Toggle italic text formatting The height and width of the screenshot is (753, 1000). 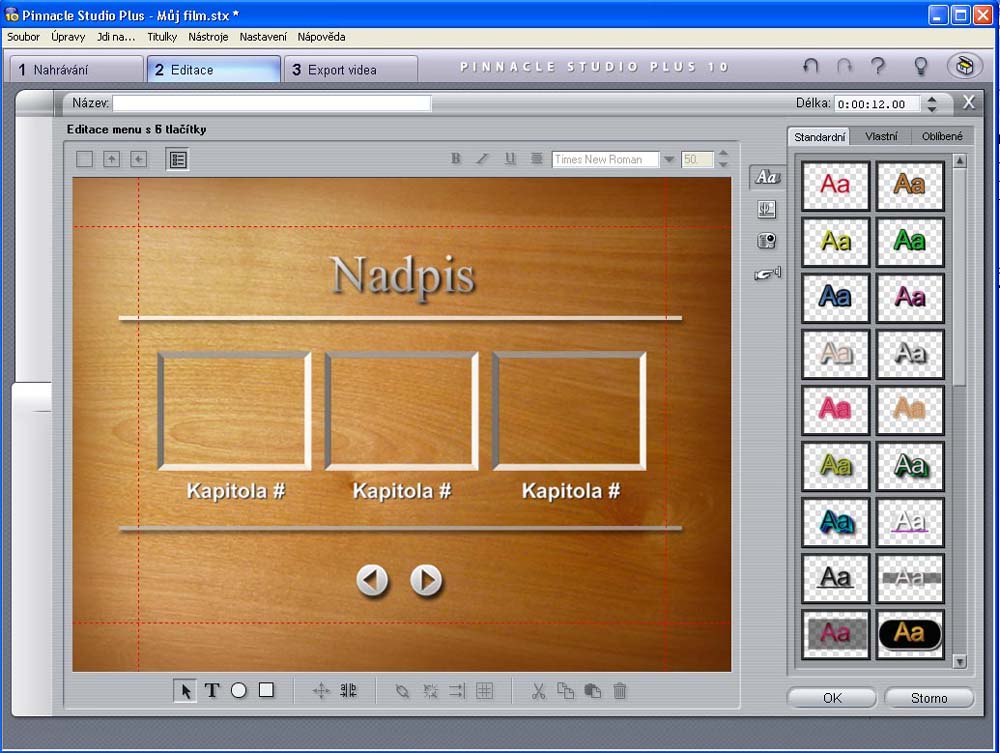[x=482, y=159]
